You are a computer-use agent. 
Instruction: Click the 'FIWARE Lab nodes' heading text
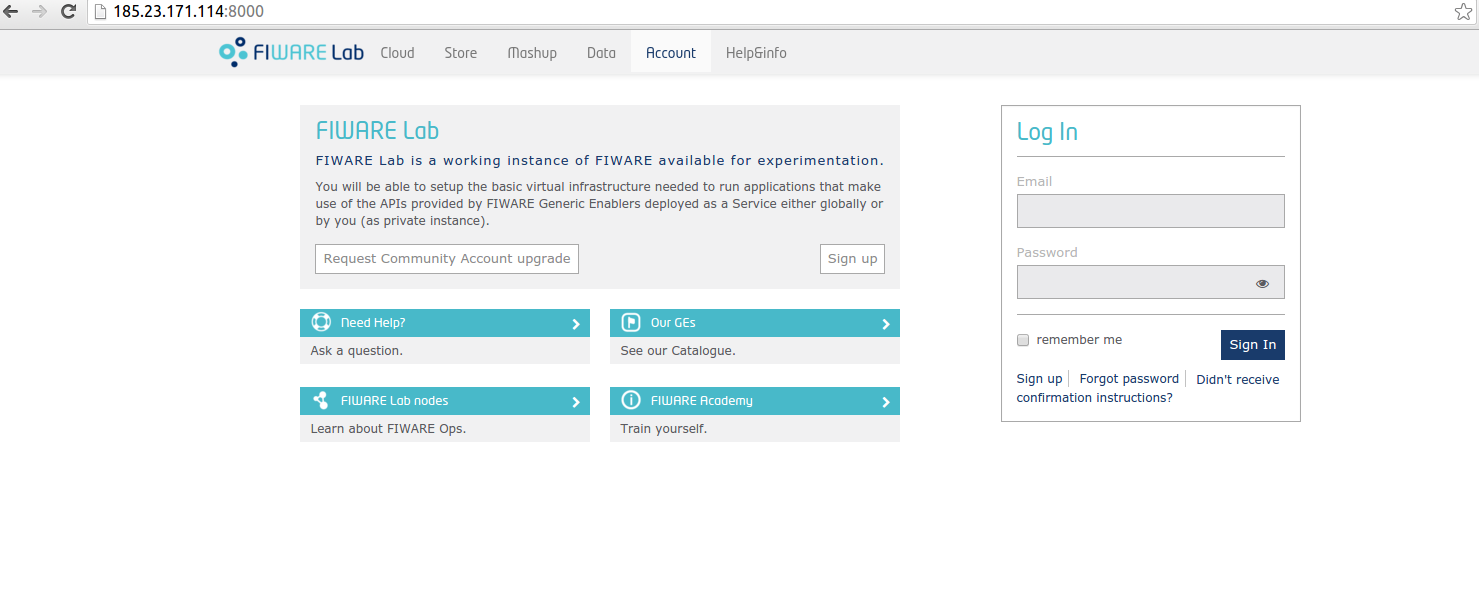tap(395, 401)
